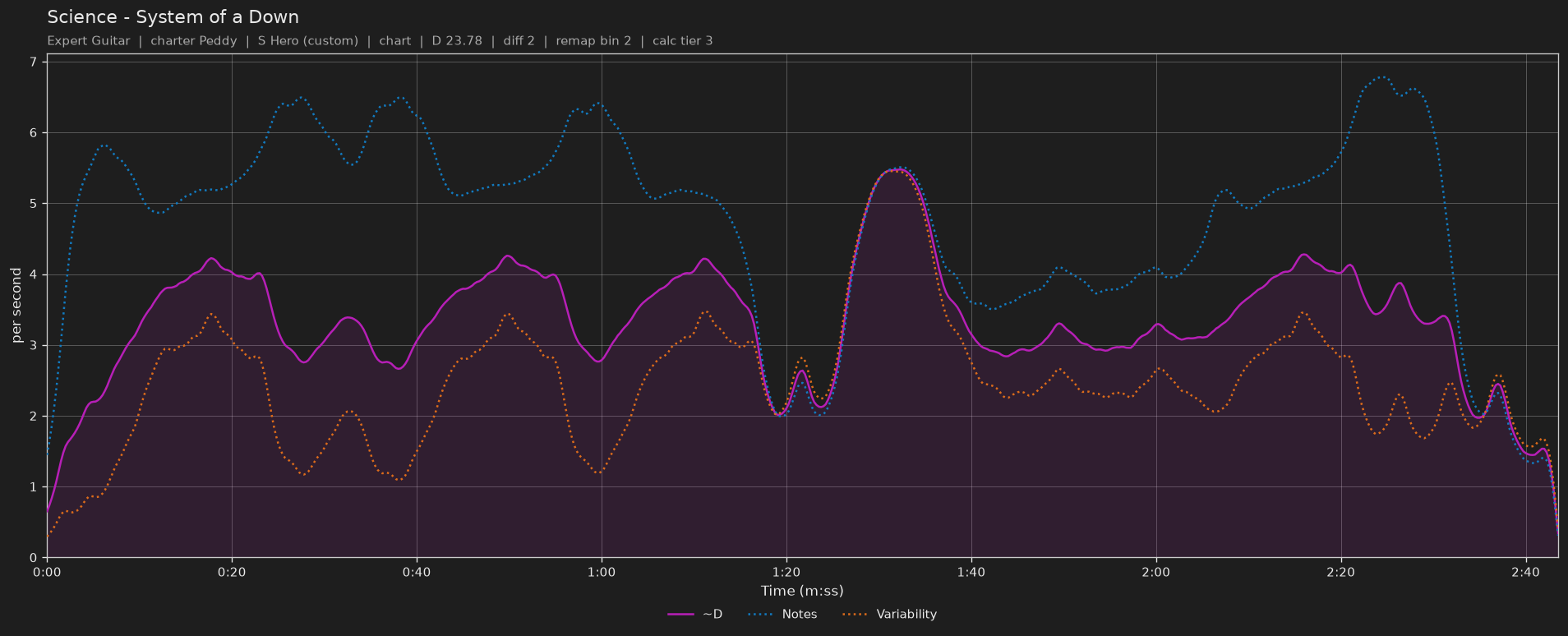Image resolution: width=1568 pixels, height=636 pixels.
Task: Click the "remap bin 2" subtitle text
Action: (x=594, y=41)
